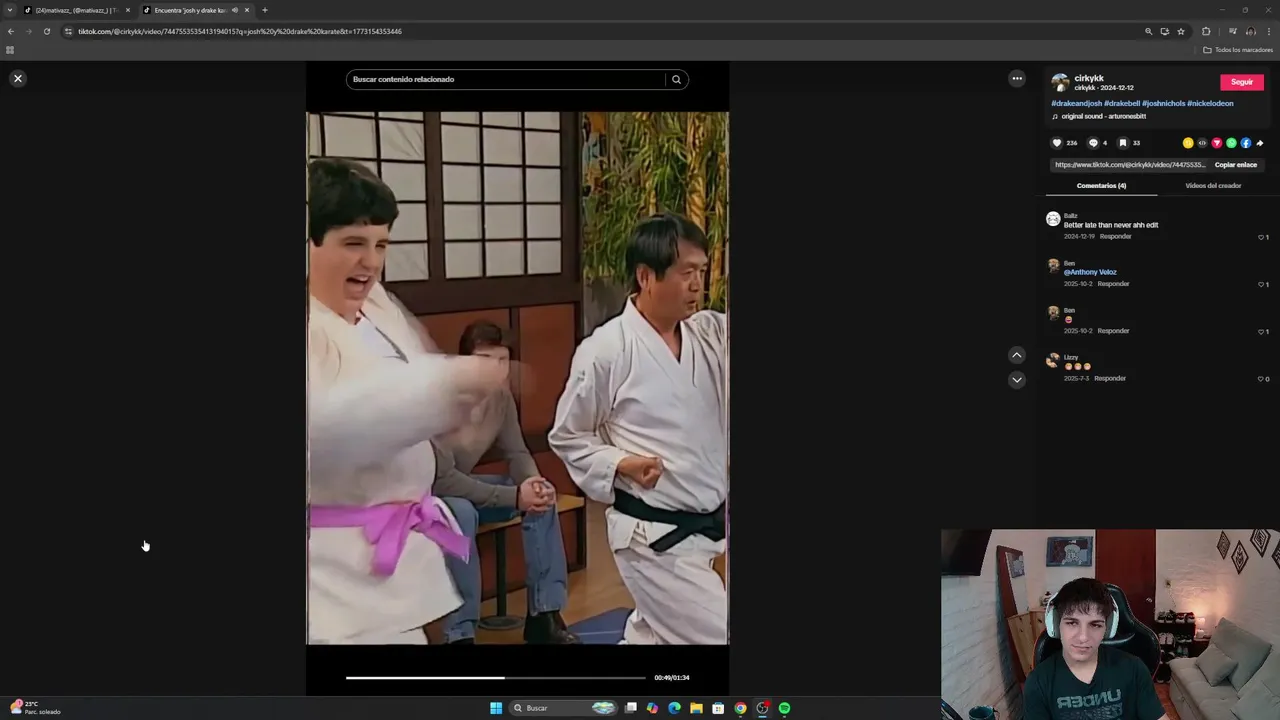Open Spotify from the taskbar
The image size is (1280, 720).
coord(785,708)
